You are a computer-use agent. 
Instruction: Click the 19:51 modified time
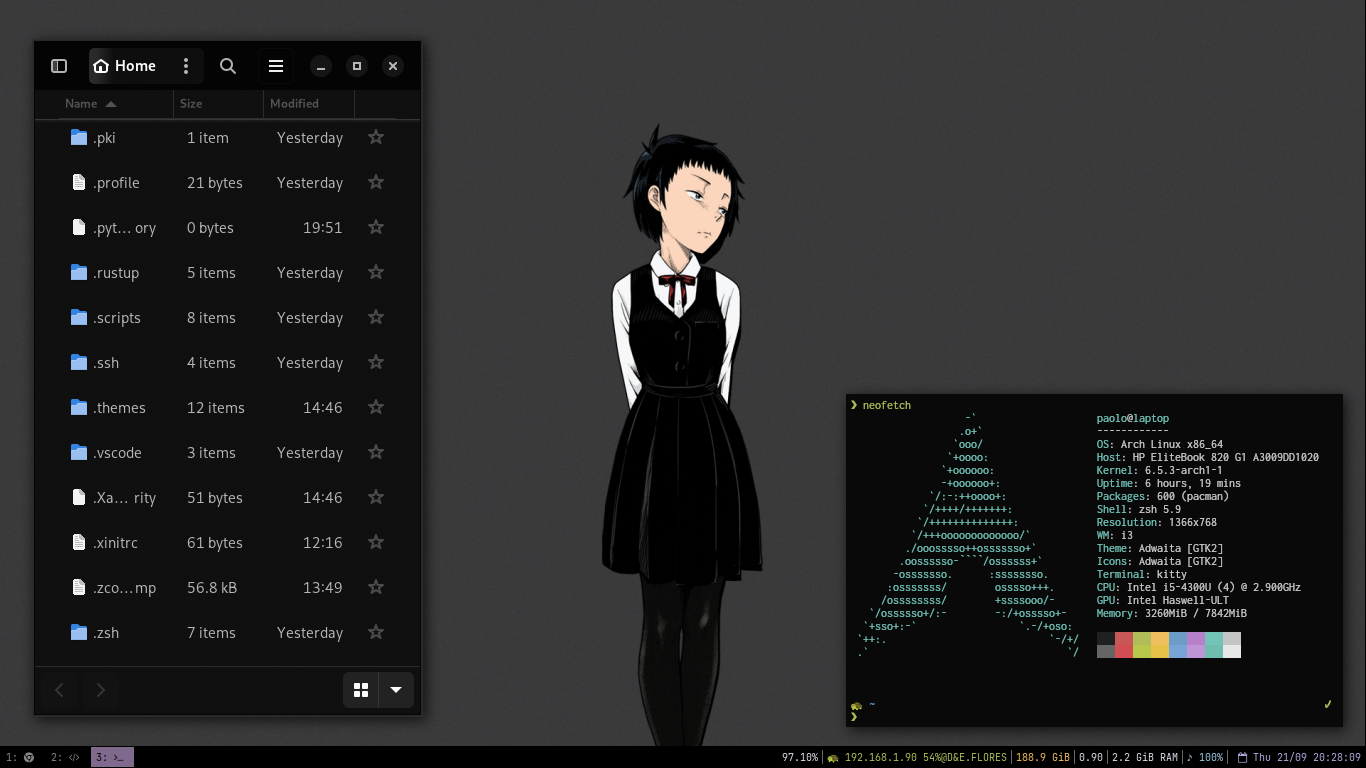click(323, 227)
